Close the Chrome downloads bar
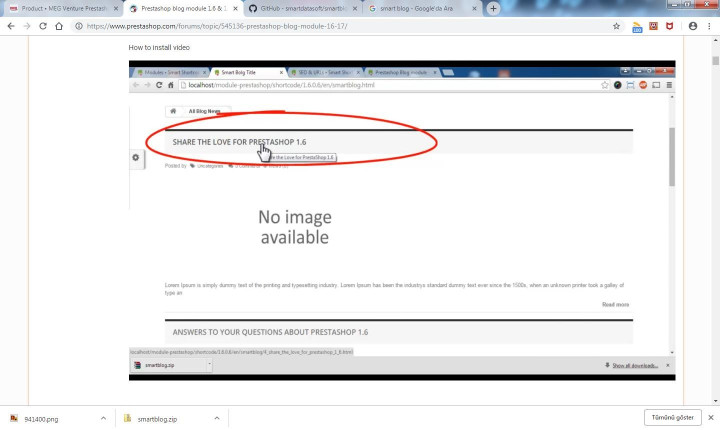The height and width of the screenshot is (430, 720). click(711, 418)
